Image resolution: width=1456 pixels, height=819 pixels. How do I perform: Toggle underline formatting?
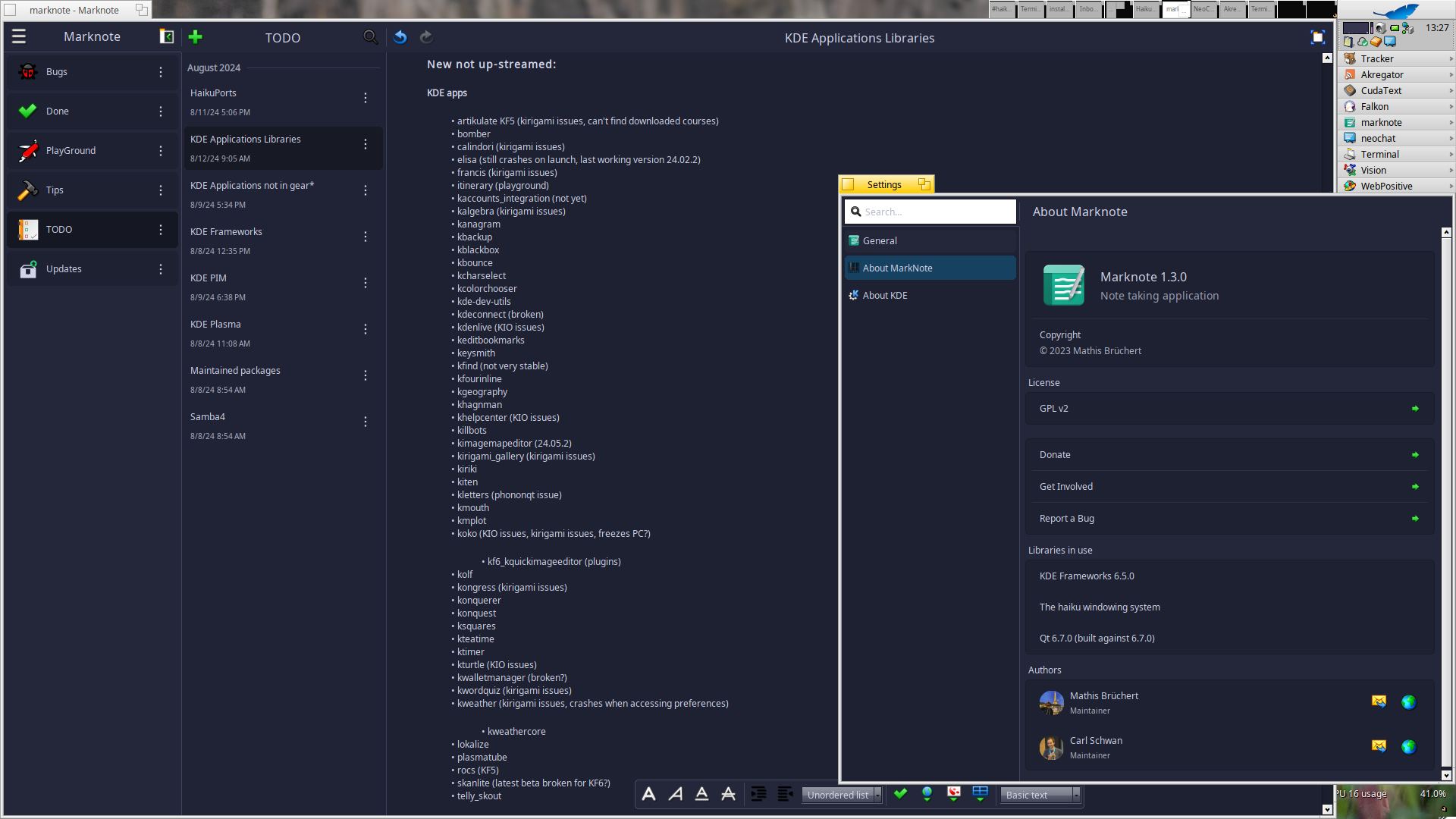pos(701,794)
